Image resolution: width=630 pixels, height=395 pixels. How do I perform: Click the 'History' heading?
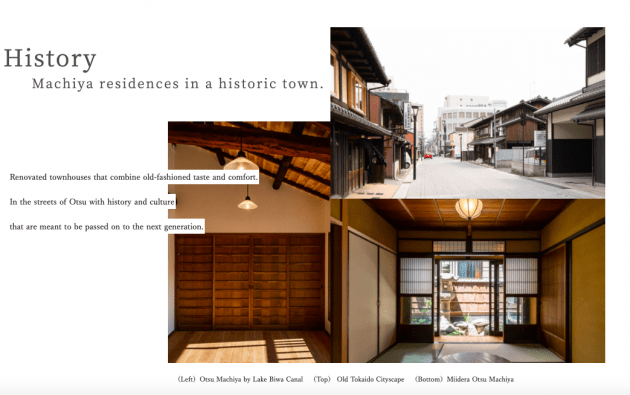tap(50, 59)
